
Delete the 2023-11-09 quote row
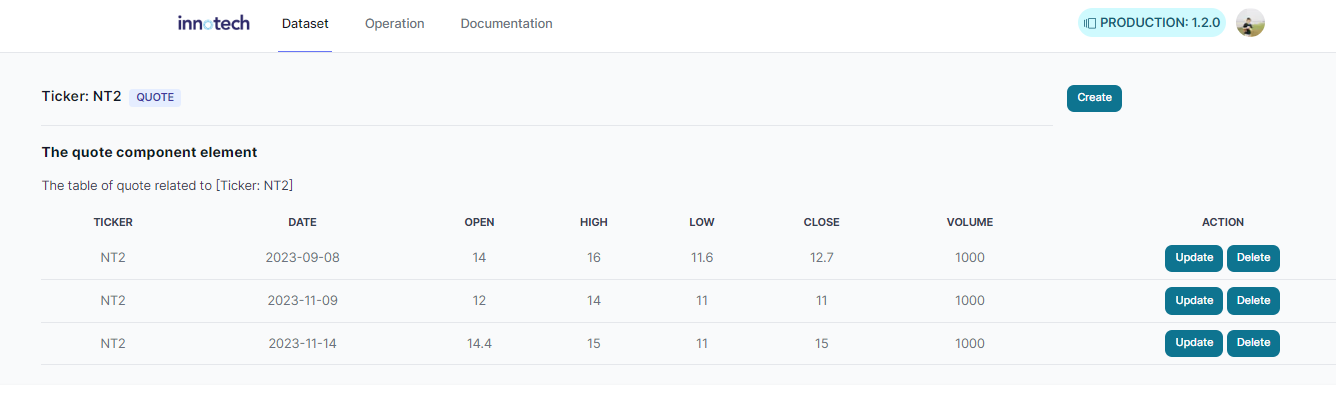(x=1253, y=301)
